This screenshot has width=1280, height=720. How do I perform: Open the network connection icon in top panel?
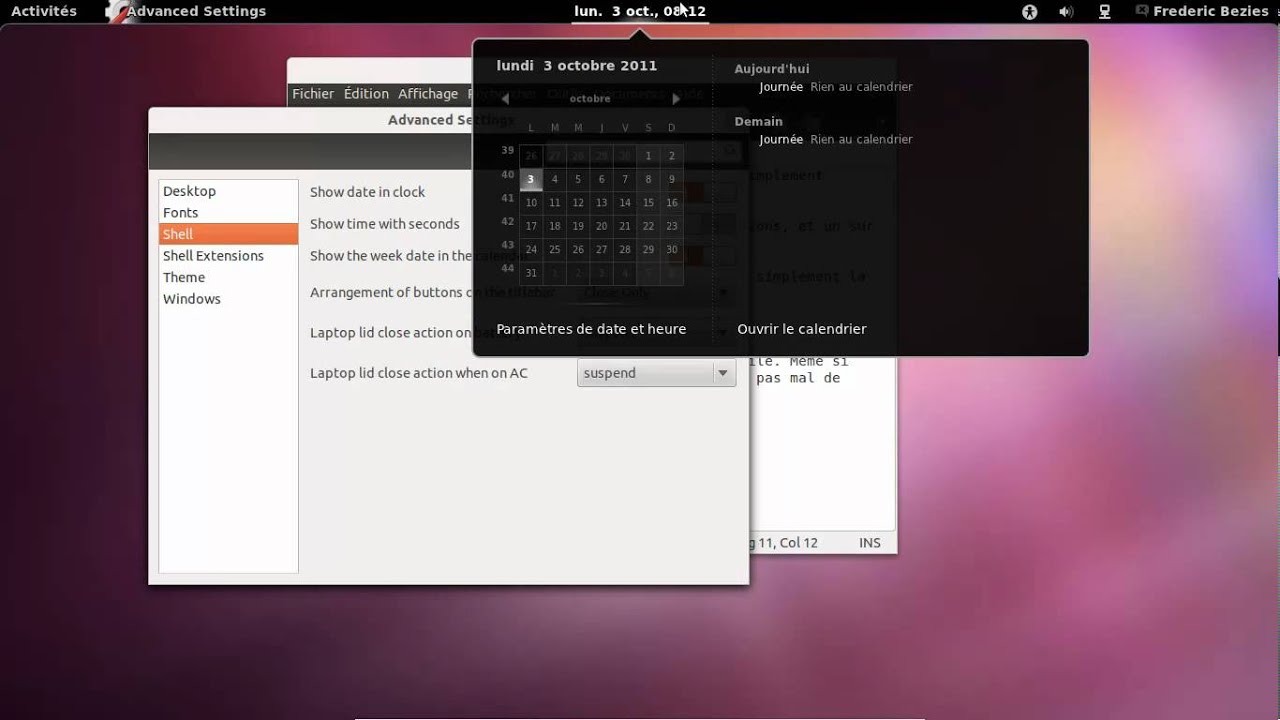(x=1105, y=12)
